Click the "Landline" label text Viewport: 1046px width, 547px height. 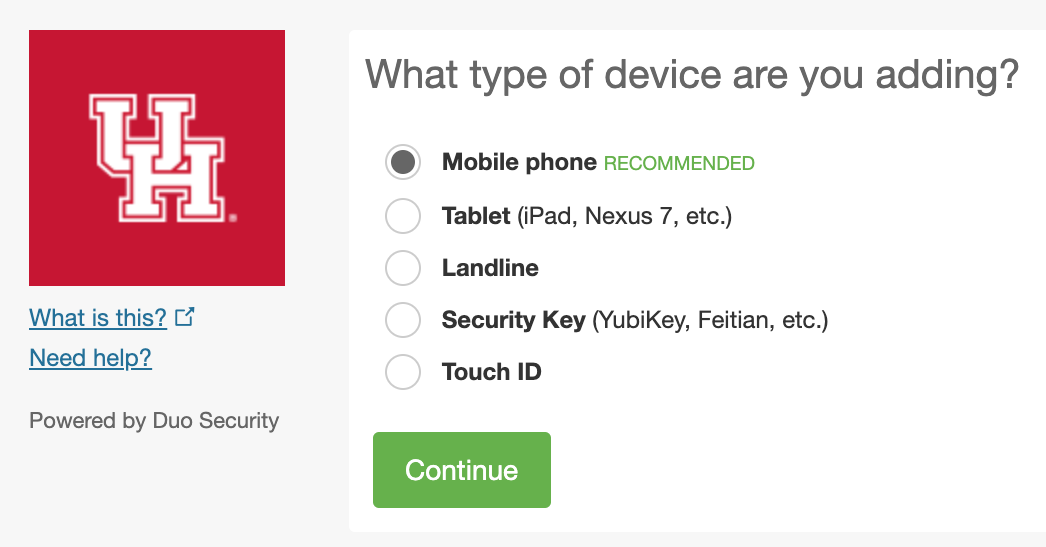pyautogui.click(x=490, y=268)
